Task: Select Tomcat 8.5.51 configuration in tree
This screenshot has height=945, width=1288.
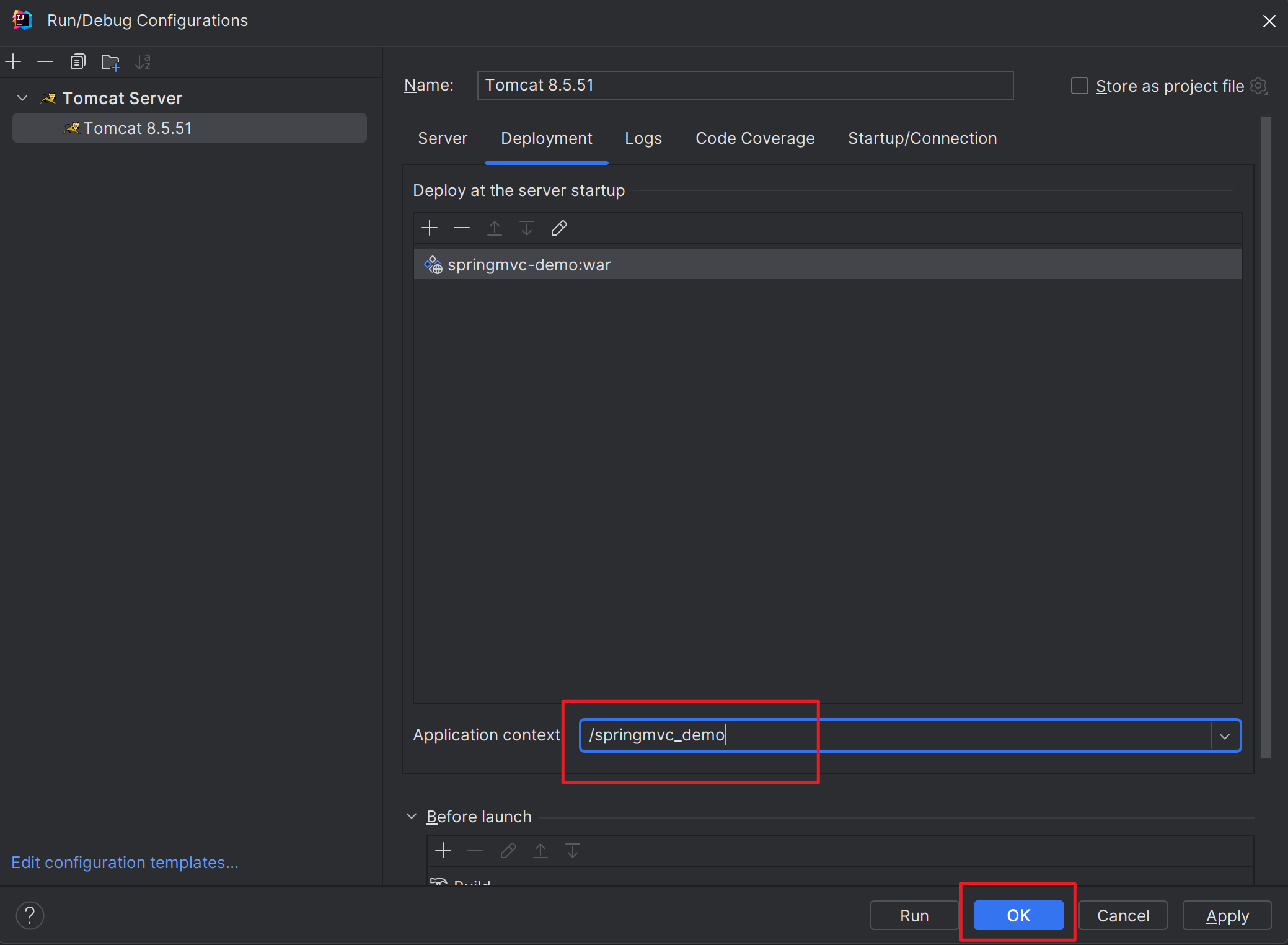Action: pos(190,128)
